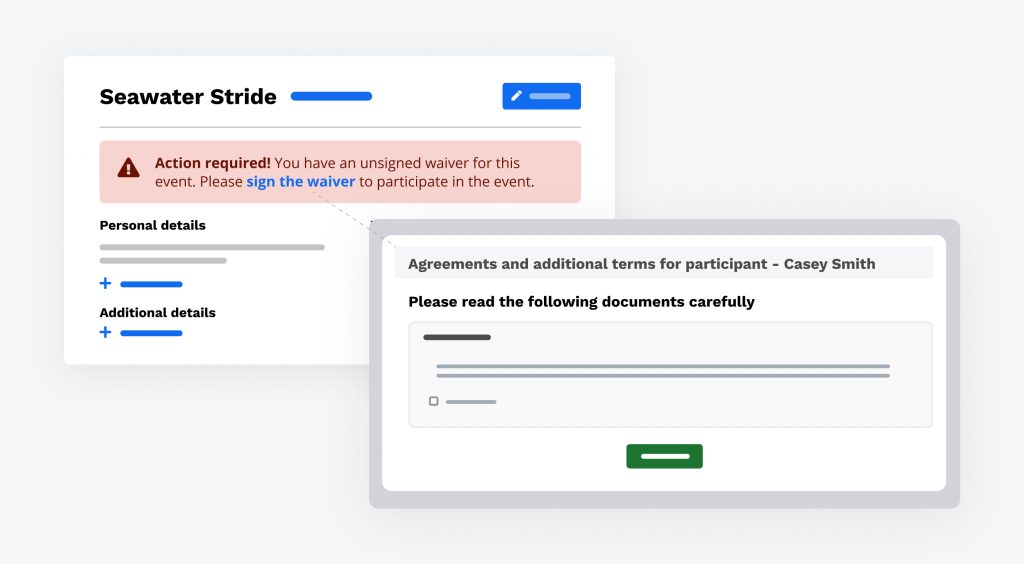This screenshot has width=1024, height=564.
Task: Click the gray document text lines
Action: (662, 371)
